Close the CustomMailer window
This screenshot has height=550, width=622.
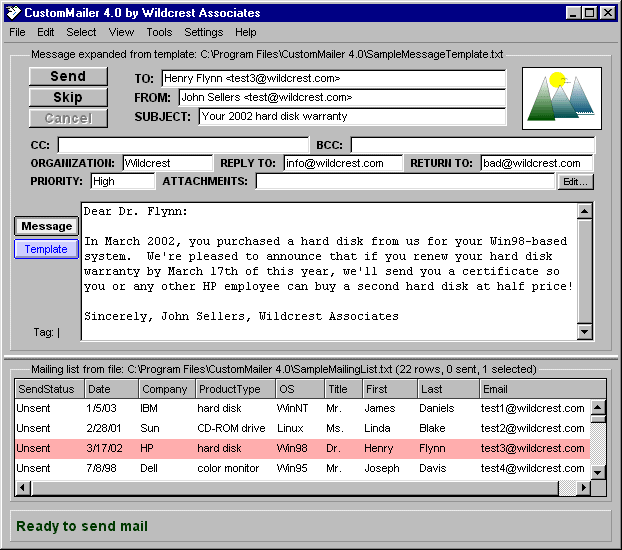pyautogui.click(x=607, y=13)
